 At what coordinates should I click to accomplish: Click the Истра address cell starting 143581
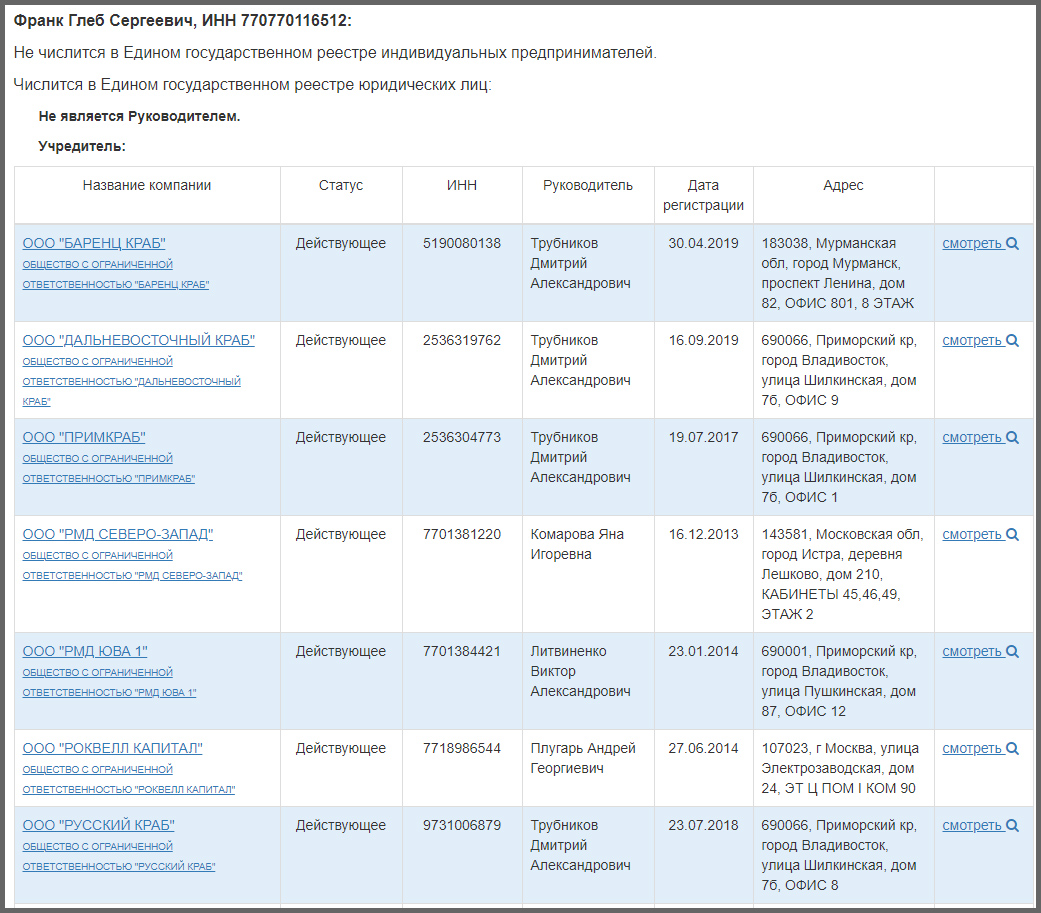[x=842, y=574]
